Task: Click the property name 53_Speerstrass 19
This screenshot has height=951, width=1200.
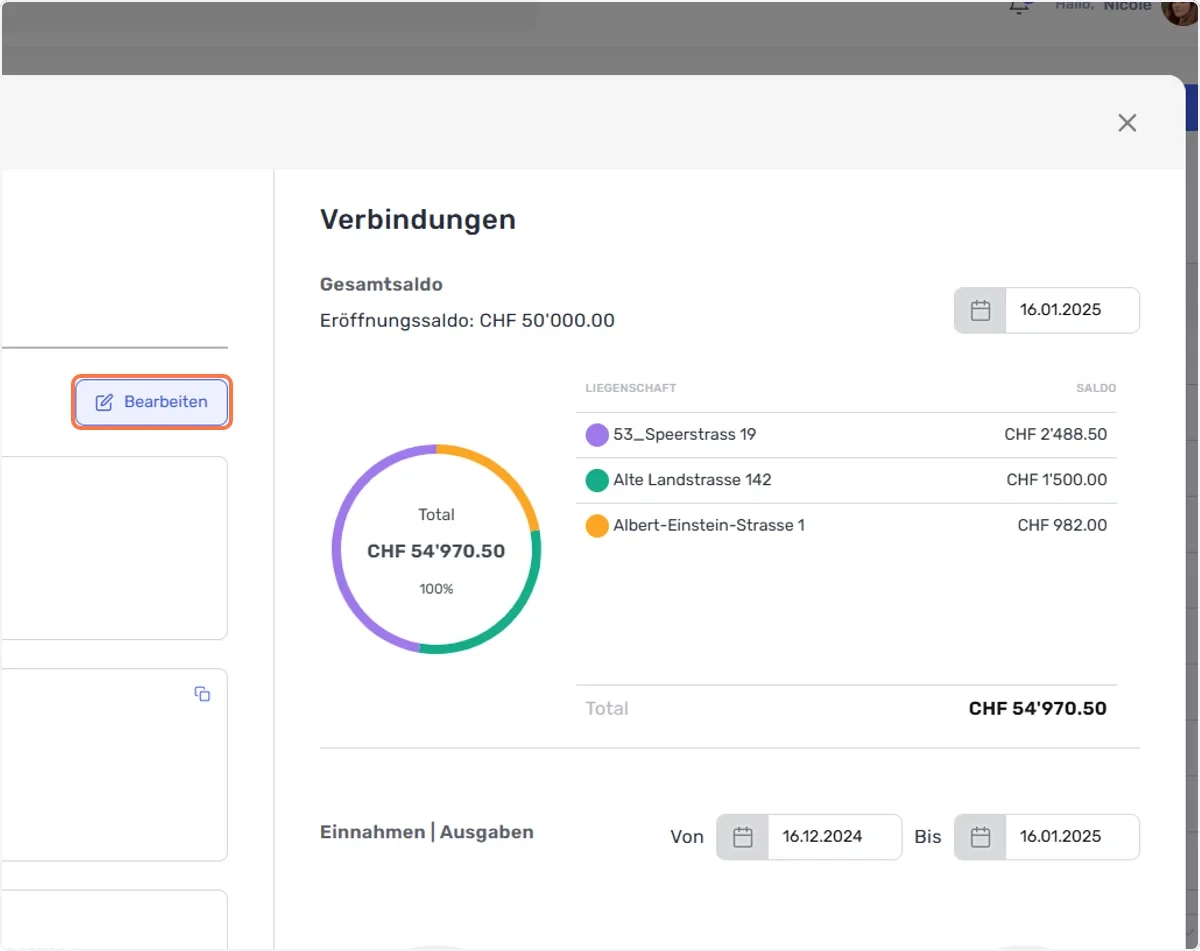Action: pos(685,435)
